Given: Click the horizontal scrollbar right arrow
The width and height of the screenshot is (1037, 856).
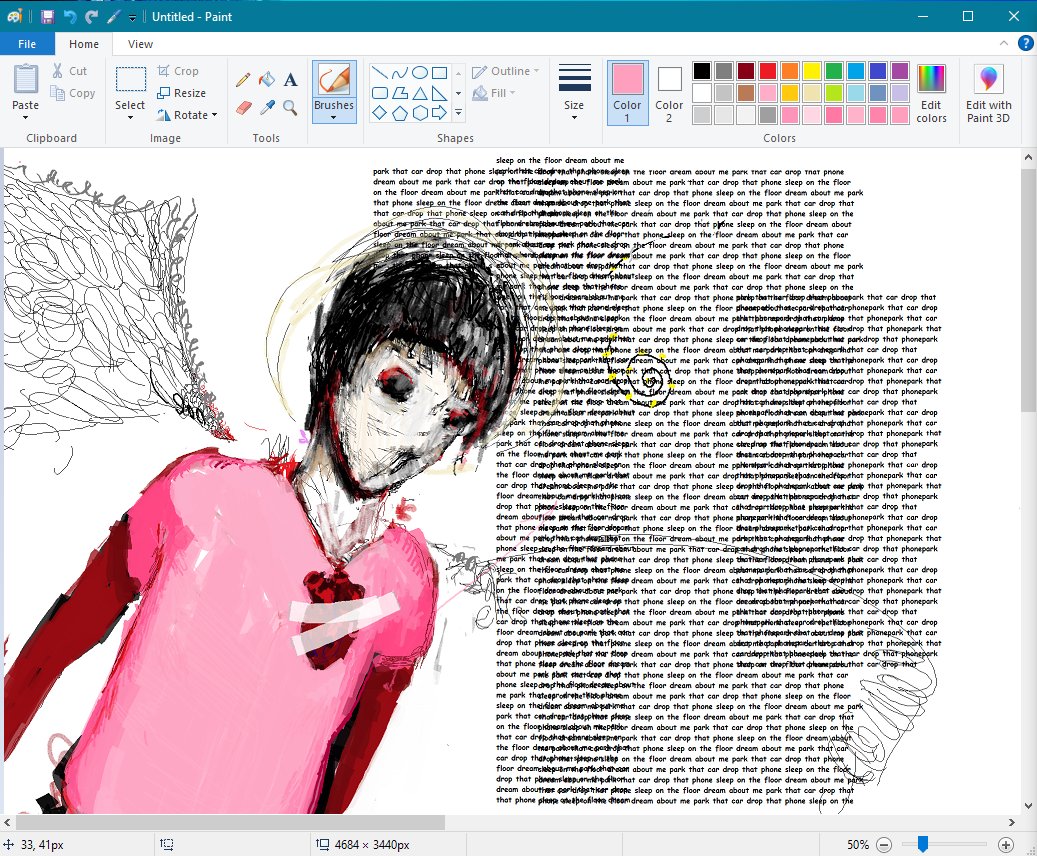Looking at the screenshot, I should click(x=1012, y=822).
